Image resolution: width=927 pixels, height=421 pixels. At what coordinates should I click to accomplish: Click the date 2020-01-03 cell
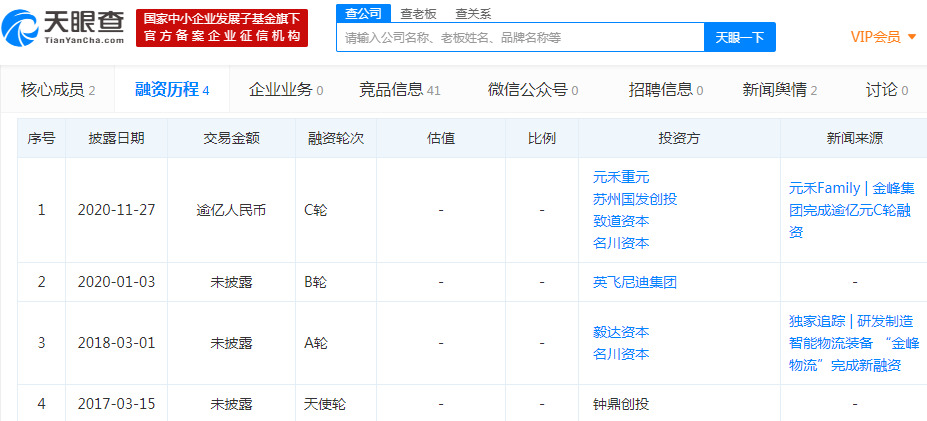(116, 282)
